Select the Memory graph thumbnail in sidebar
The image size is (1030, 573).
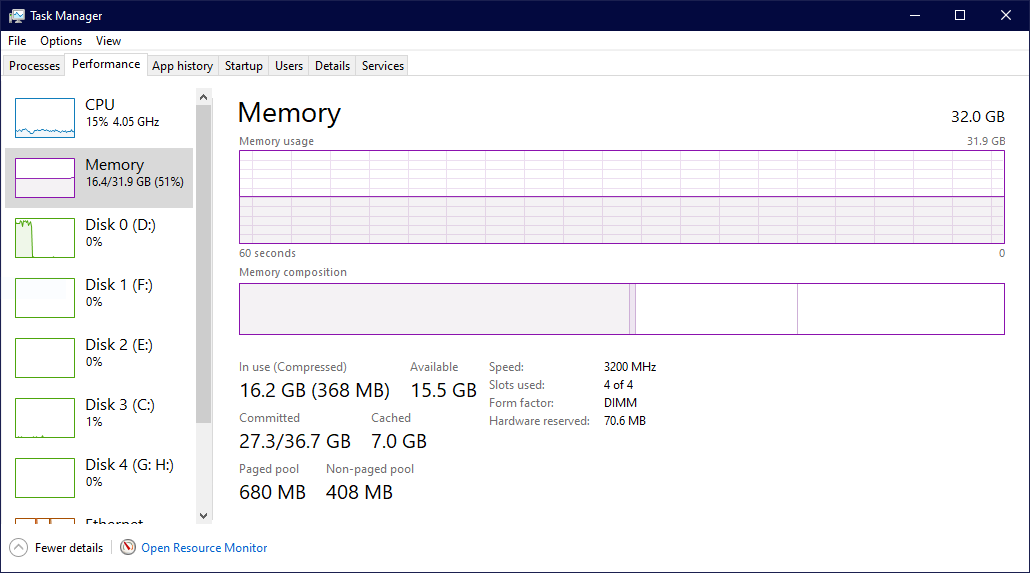[45, 178]
